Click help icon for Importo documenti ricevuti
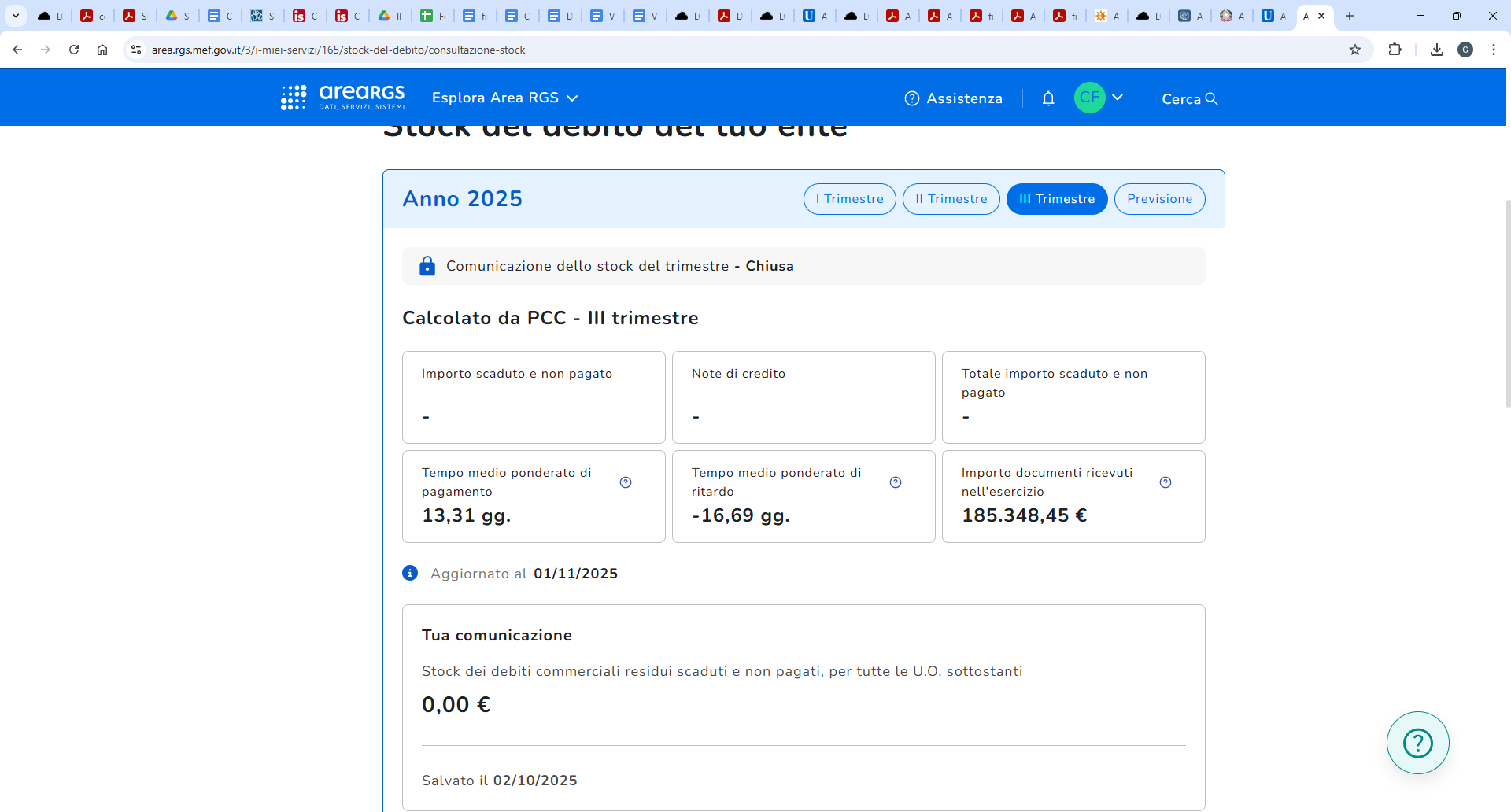The image size is (1511, 812). (x=1166, y=482)
